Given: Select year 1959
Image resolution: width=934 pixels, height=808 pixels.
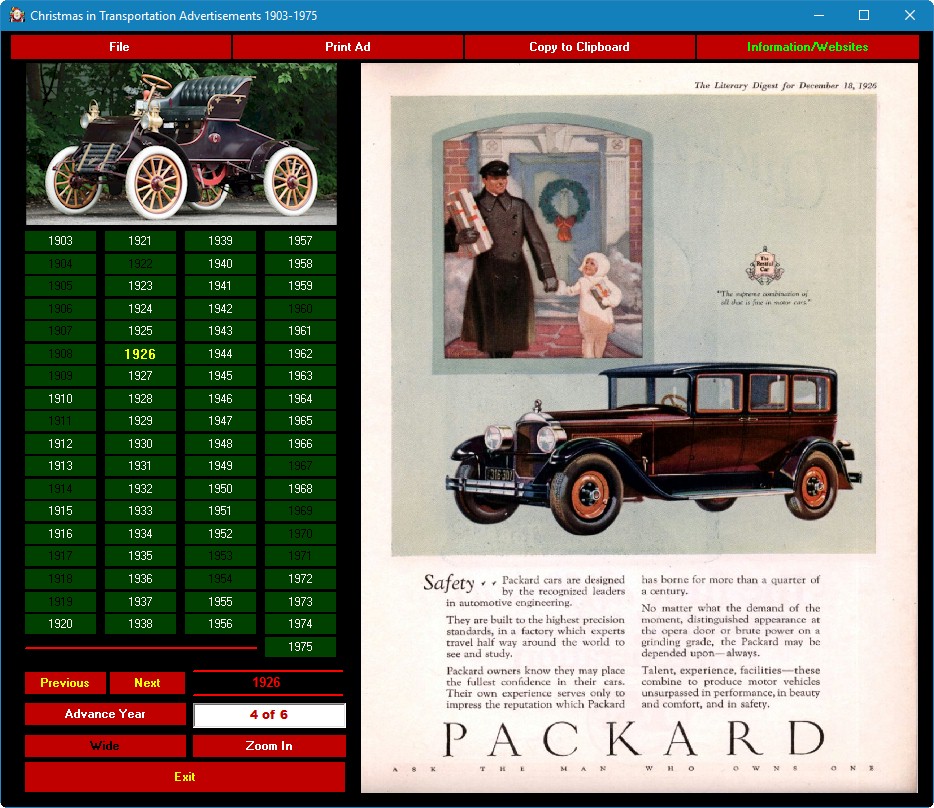Looking at the screenshot, I should (x=300, y=286).
